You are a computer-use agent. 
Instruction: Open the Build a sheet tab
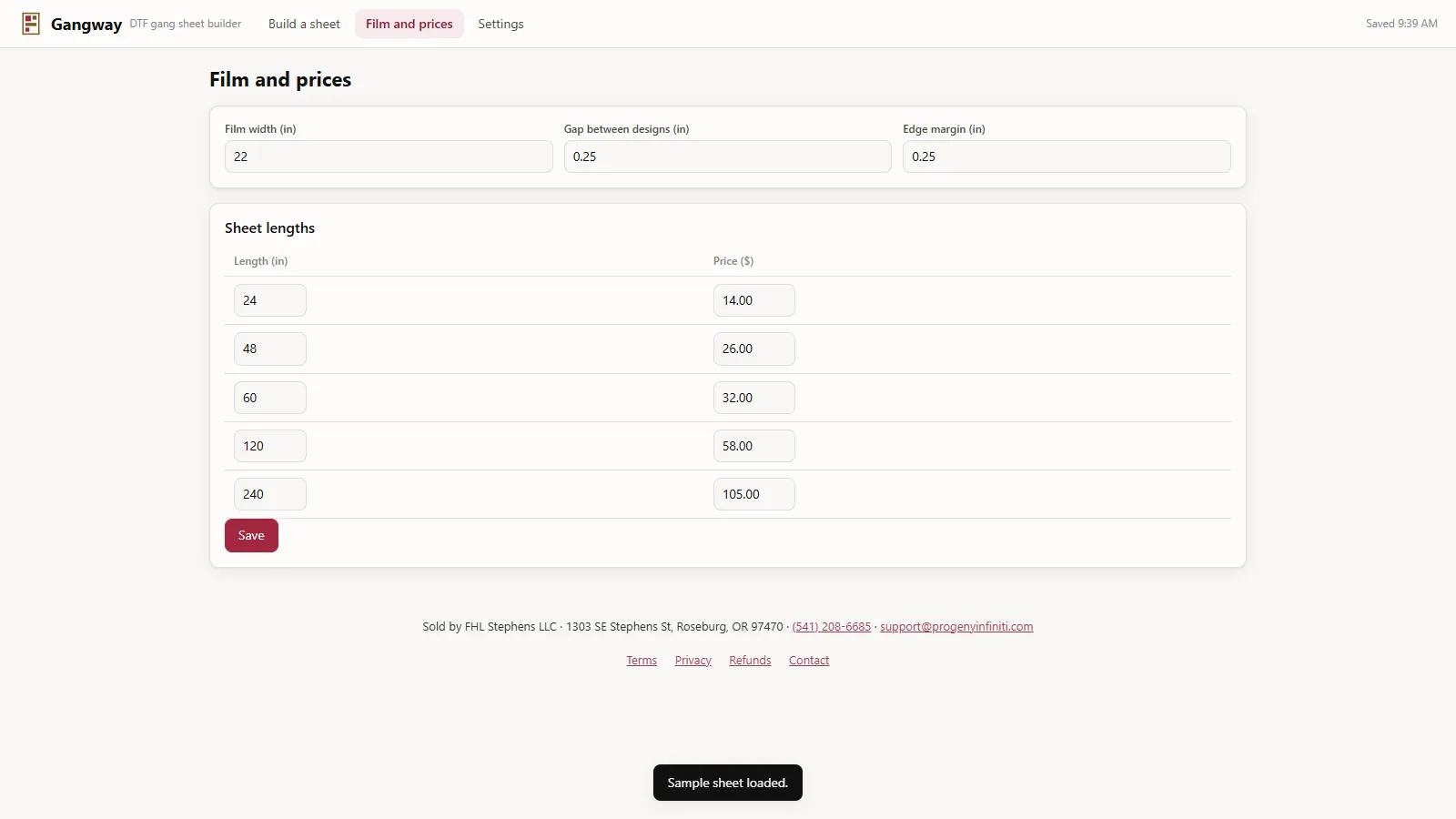[304, 24]
